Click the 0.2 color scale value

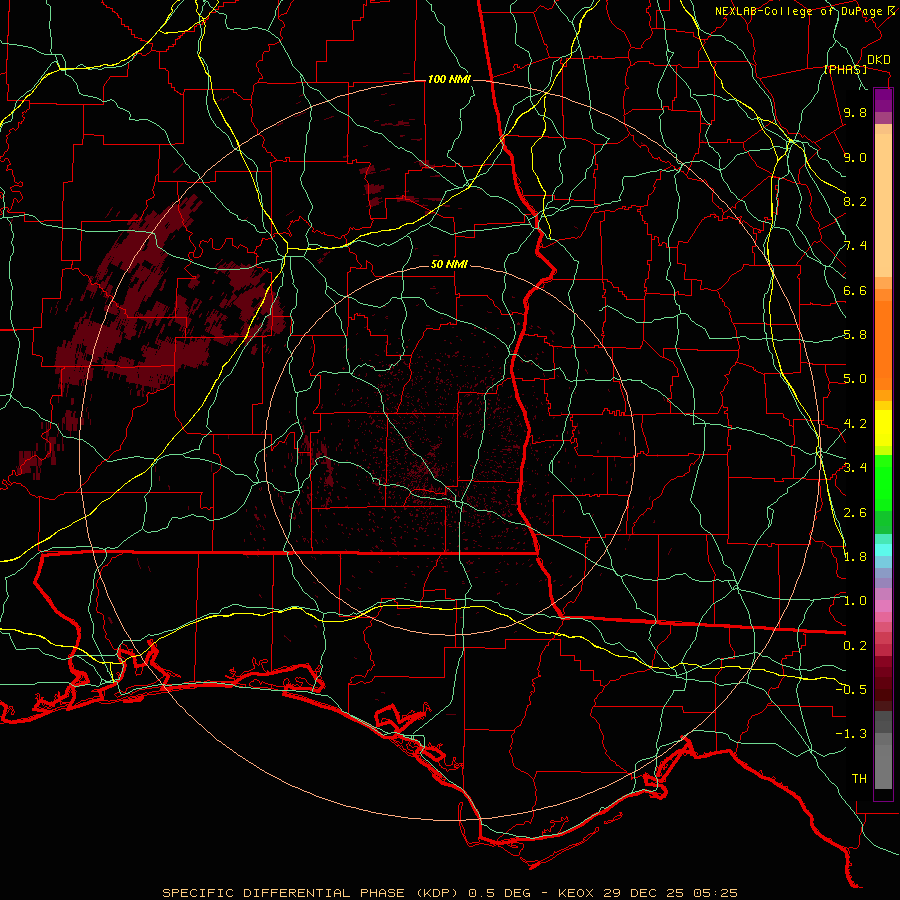(x=855, y=646)
